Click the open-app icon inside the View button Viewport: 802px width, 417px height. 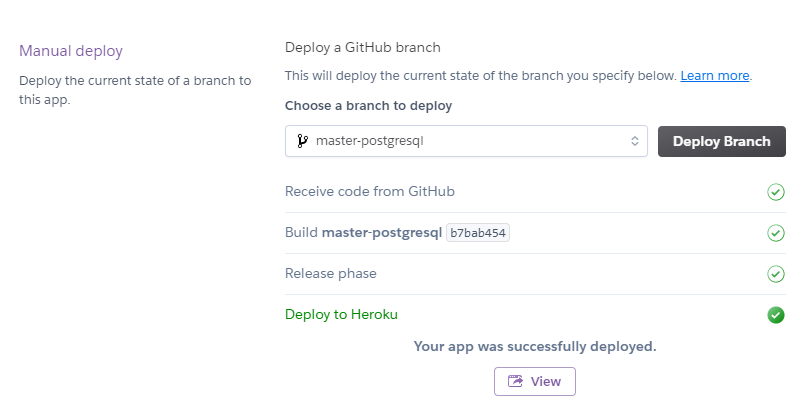(x=516, y=381)
